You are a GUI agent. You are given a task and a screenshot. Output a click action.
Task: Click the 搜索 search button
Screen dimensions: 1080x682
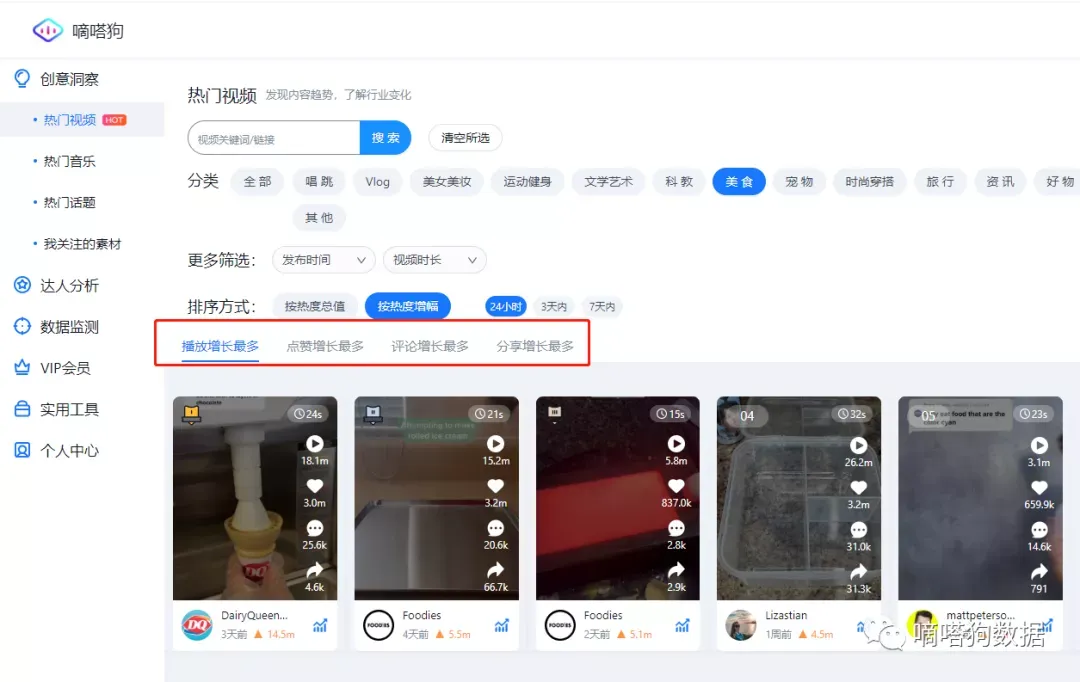(386, 138)
